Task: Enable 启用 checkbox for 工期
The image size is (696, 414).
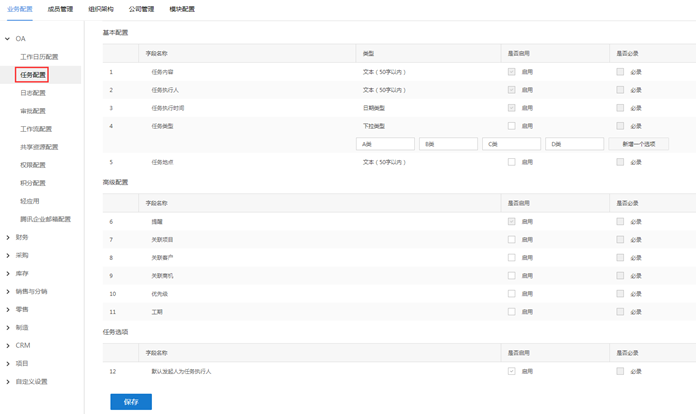Action: 511,311
